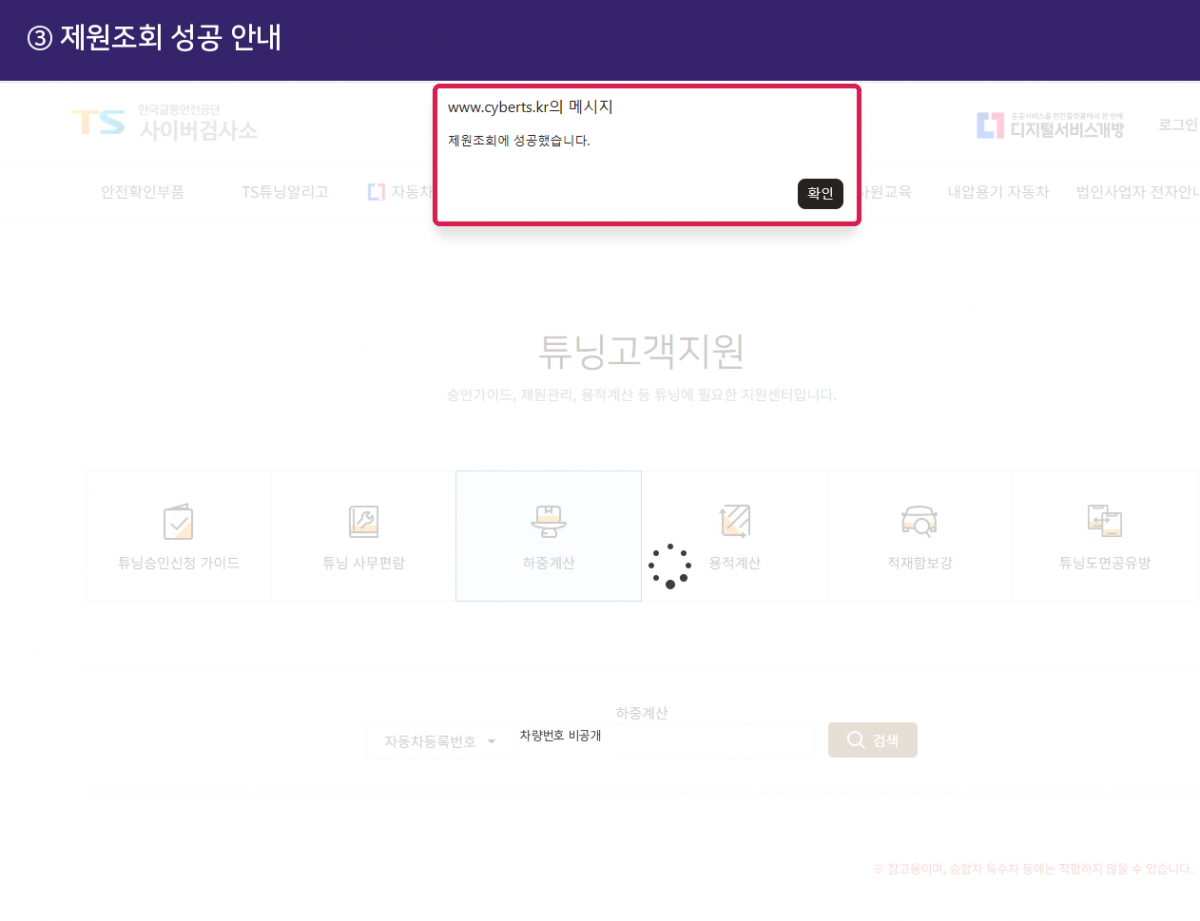The width and height of the screenshot is (1200, 921).
Task: Click the 튜닝도면공유방 label text
Action: pos(1105,563)
